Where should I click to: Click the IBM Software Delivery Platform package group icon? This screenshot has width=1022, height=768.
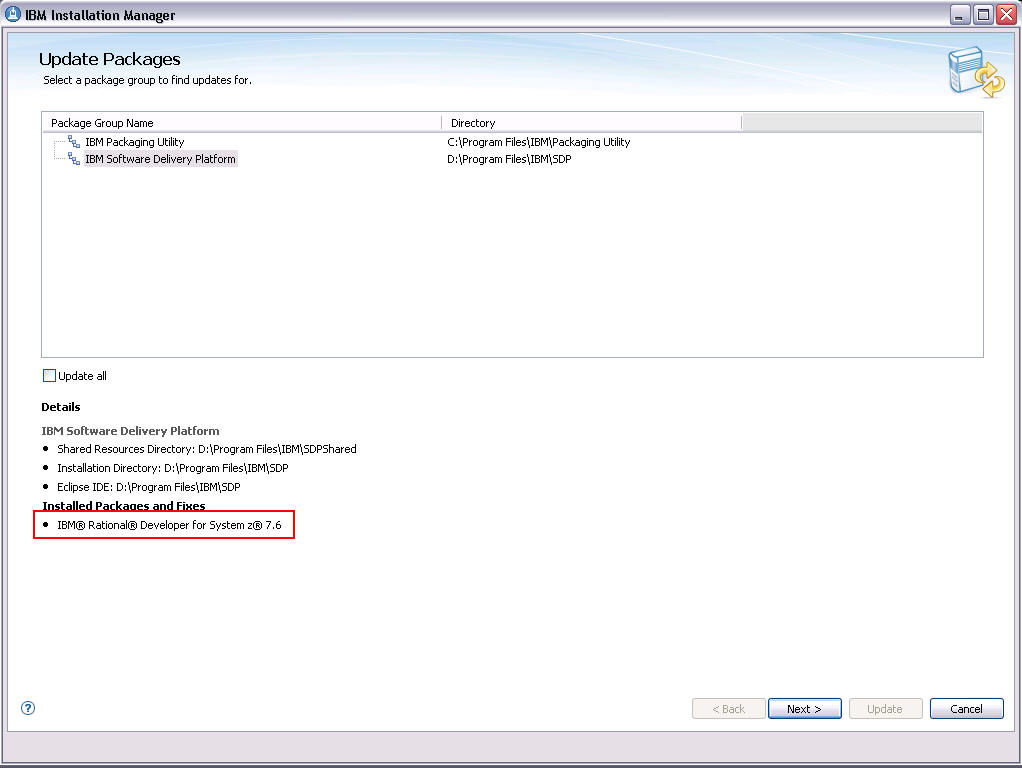coord(74,159)
